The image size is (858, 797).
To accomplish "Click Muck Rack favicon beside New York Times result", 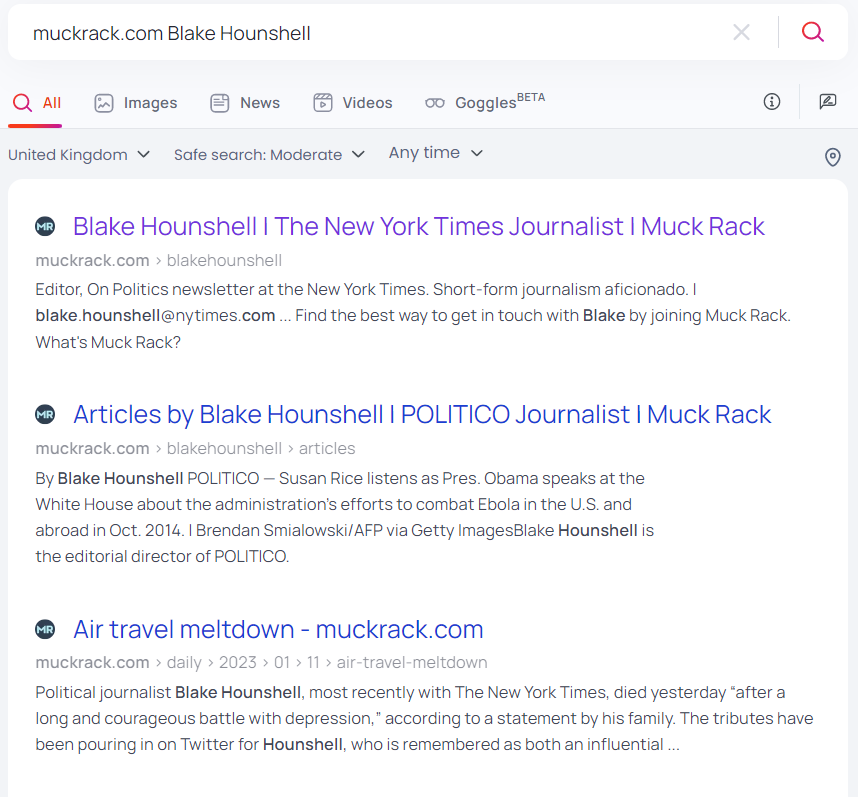I will [x=45, y=226].
